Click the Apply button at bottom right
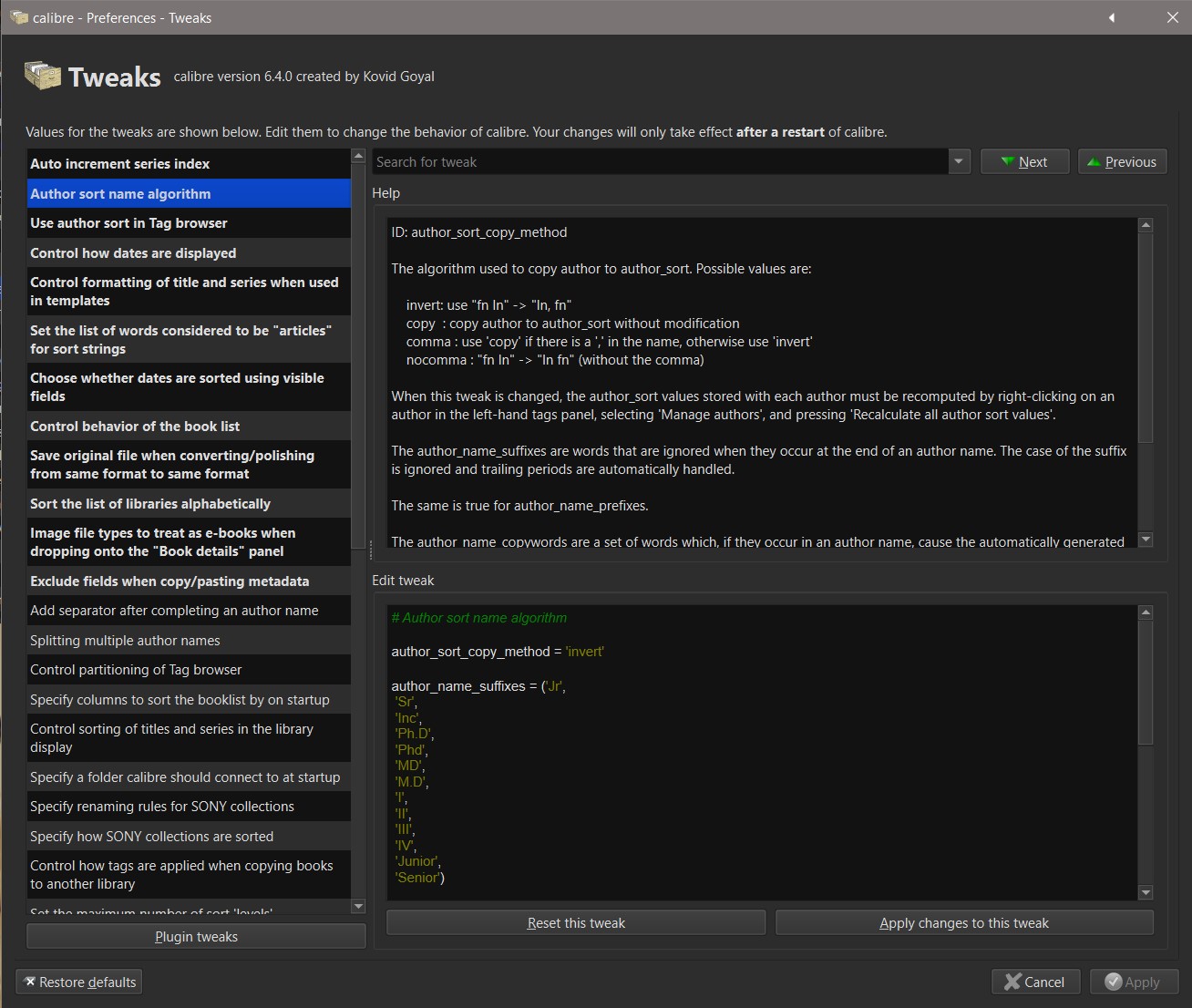Image resolution: width=1192 pixels, height=1008 pixels. pos(1134,982)
